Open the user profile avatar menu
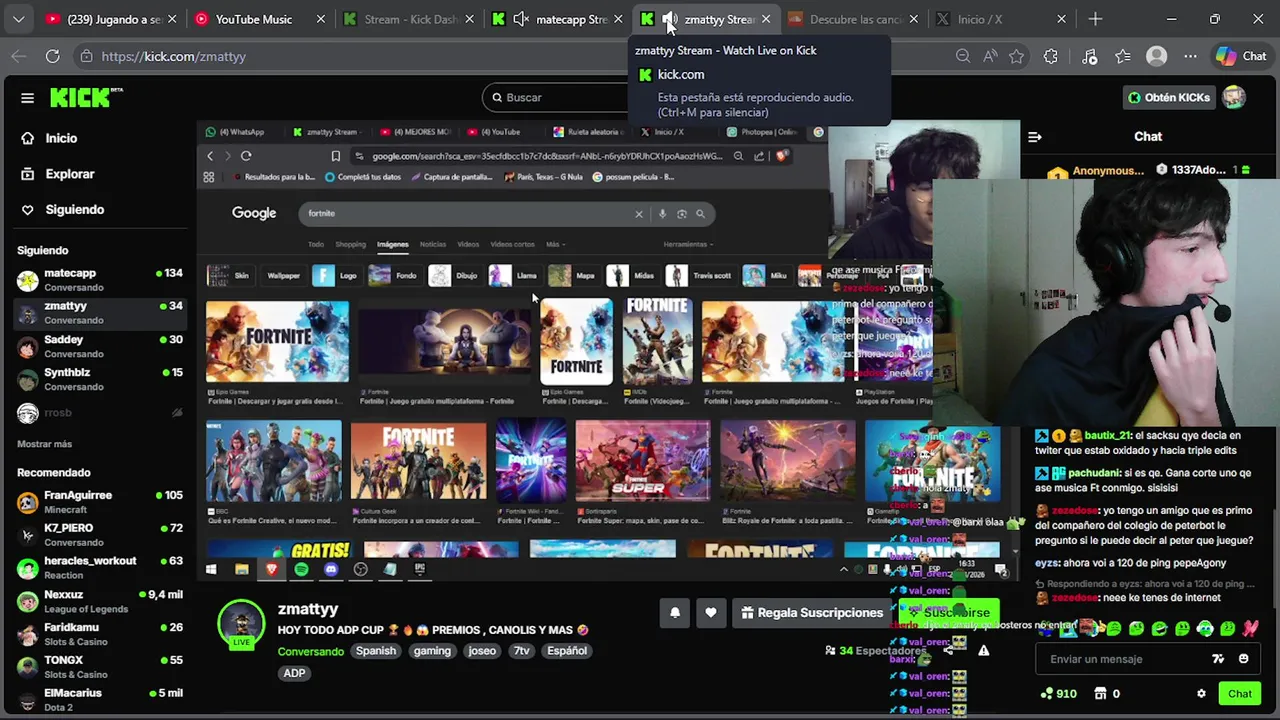The width and height of the screenshot is (1280, 720). [x=1234, y=97]
